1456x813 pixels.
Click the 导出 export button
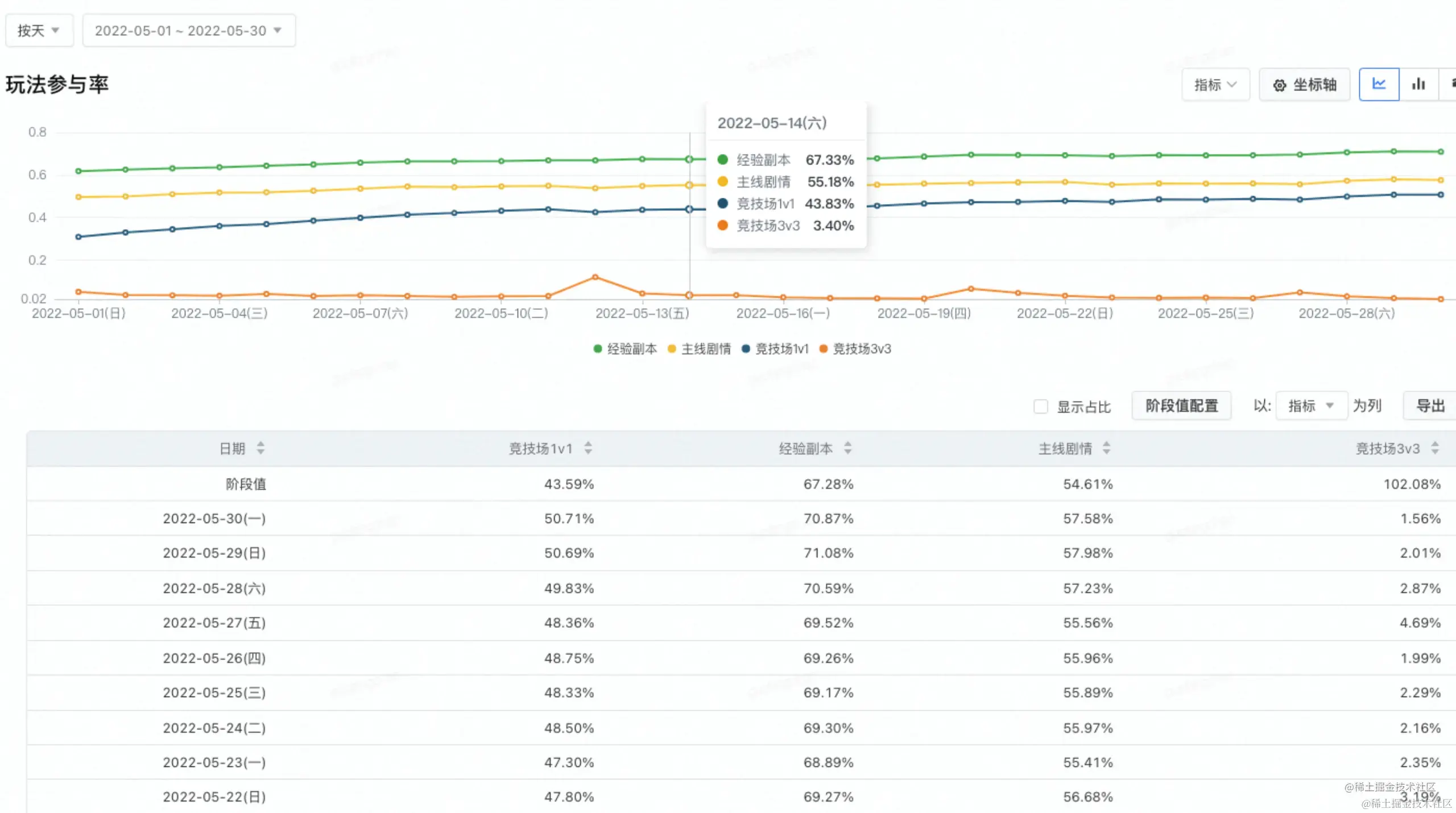[x=1430, y=405]
